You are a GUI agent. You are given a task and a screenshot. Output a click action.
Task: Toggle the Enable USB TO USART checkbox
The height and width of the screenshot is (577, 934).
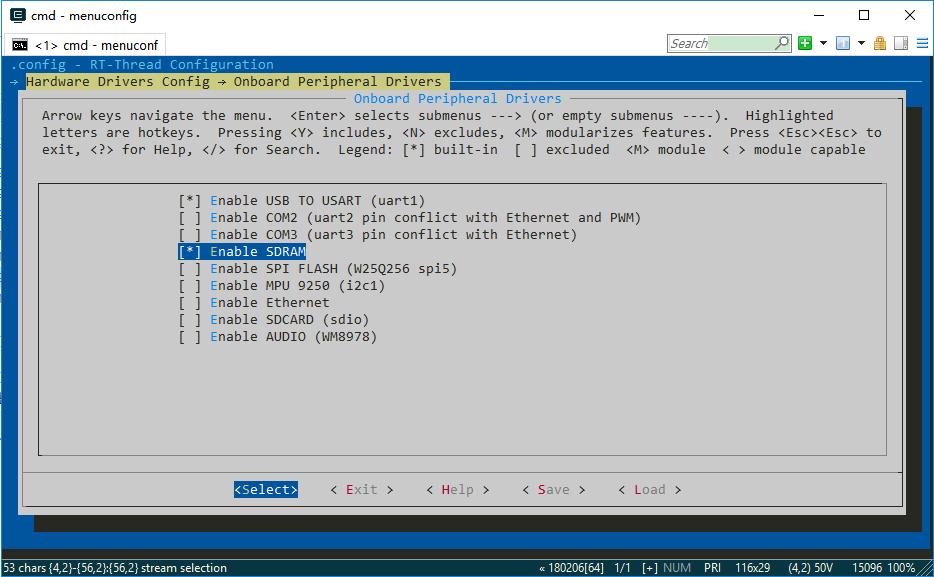point(190,201)
